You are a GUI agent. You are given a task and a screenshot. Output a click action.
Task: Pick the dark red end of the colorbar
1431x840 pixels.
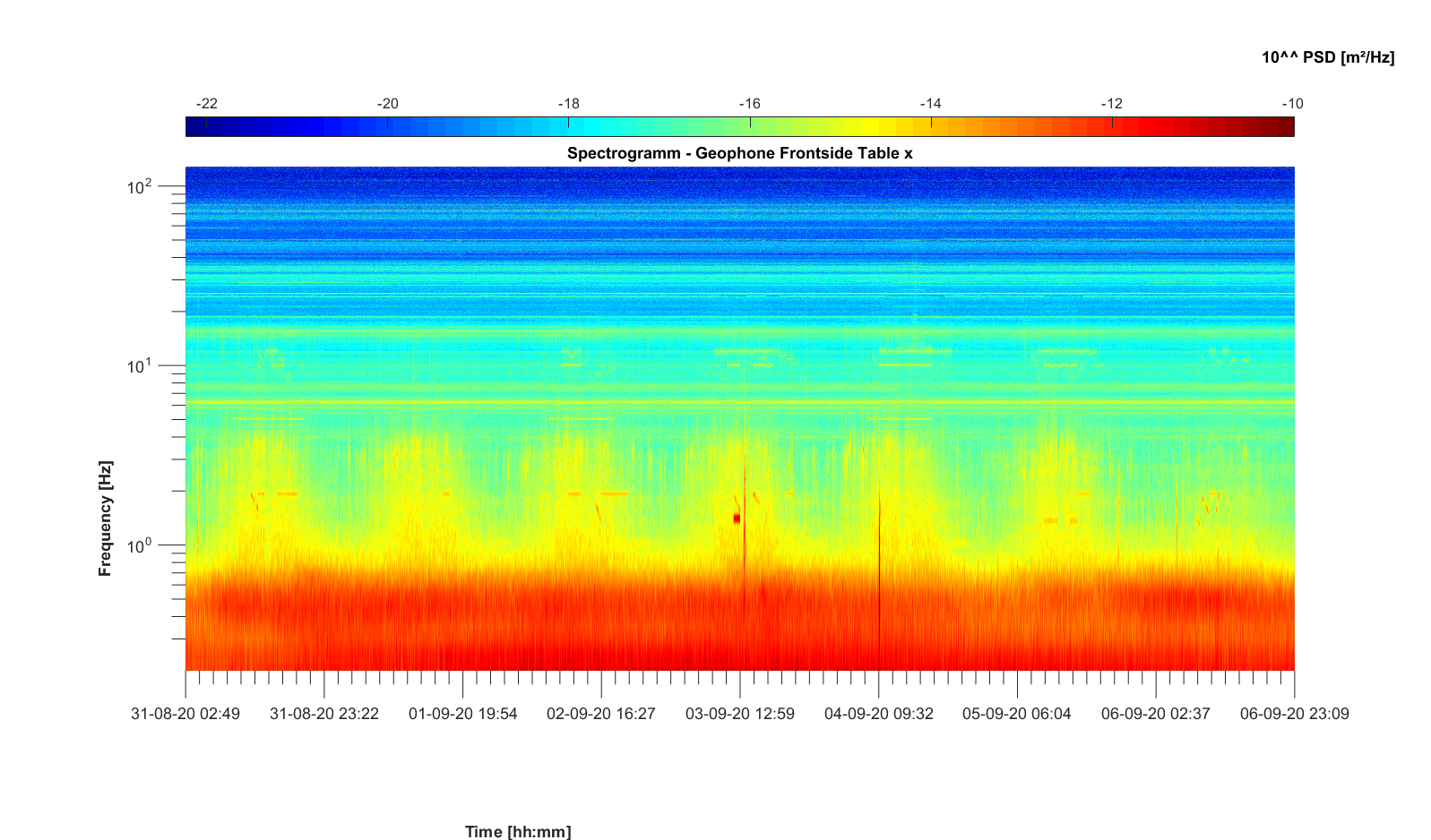pos(1287,126)
